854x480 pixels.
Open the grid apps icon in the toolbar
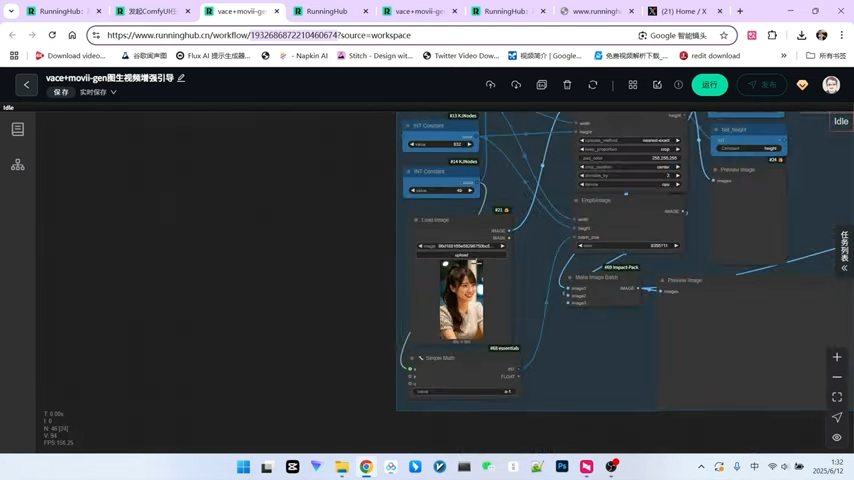coord(633,85)
